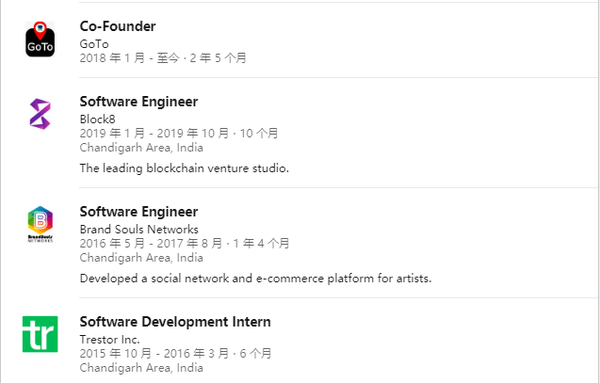
Task: Click Chandigarh Area location under Block8
Action: click(142, 148)
